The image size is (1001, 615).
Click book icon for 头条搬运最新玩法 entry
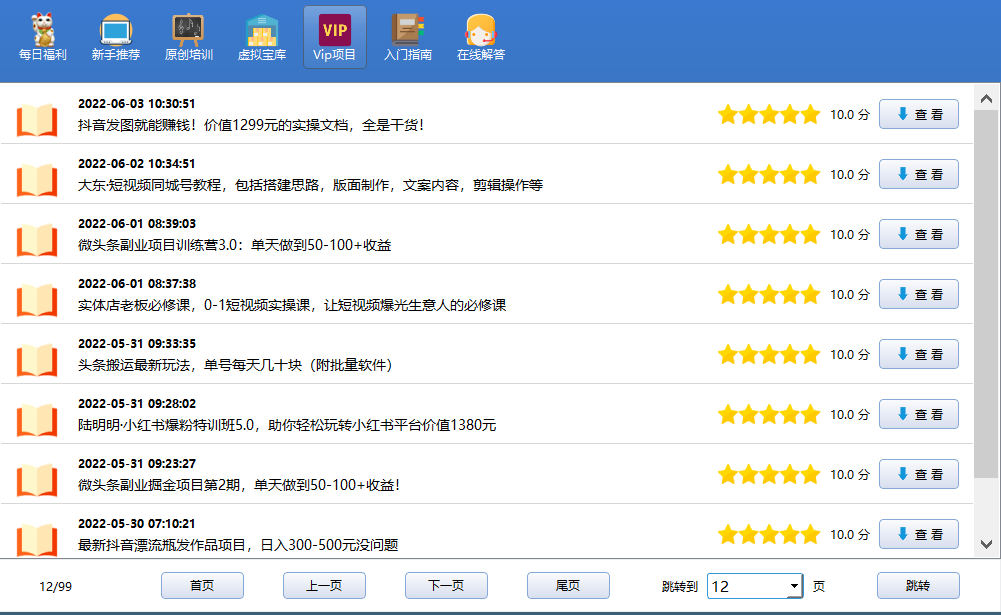point(37,360)
